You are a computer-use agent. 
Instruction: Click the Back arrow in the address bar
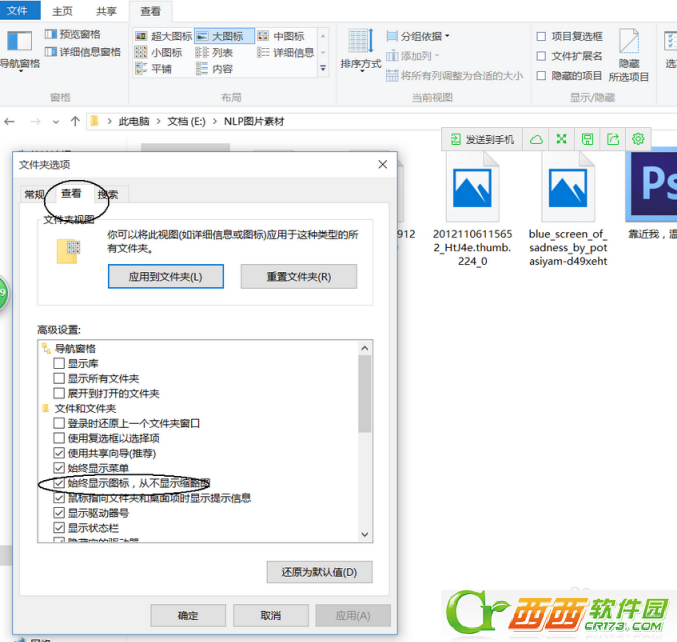(x=9, y=122)
